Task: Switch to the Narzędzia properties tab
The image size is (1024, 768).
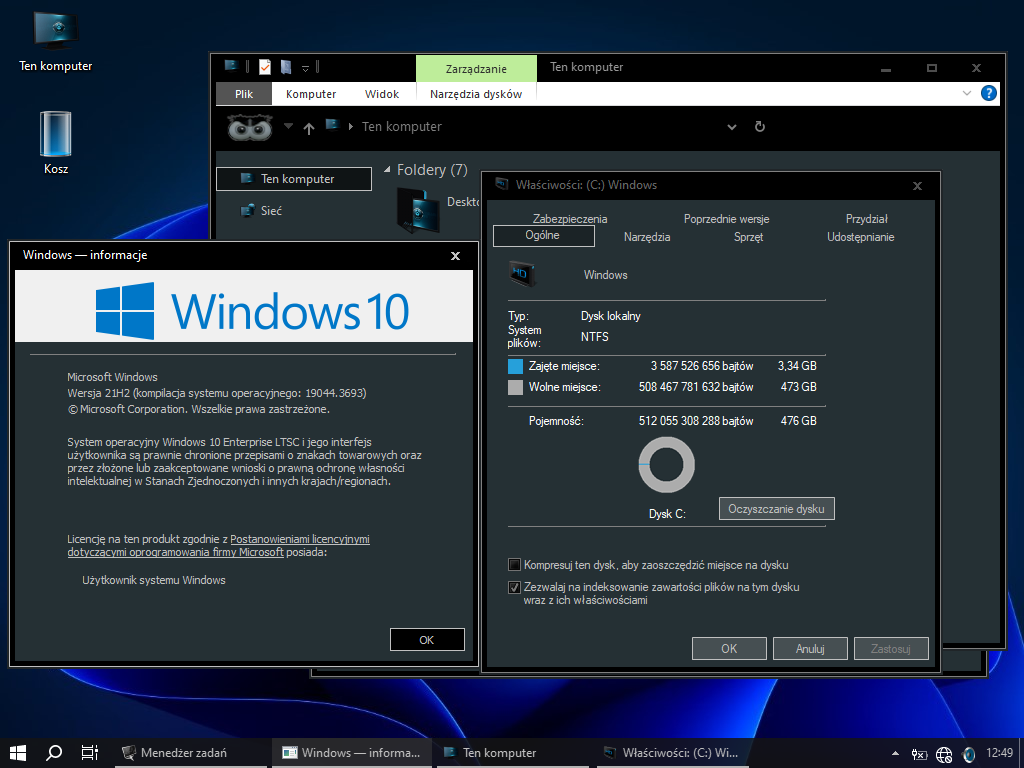Action: click(x=647, y=237)
